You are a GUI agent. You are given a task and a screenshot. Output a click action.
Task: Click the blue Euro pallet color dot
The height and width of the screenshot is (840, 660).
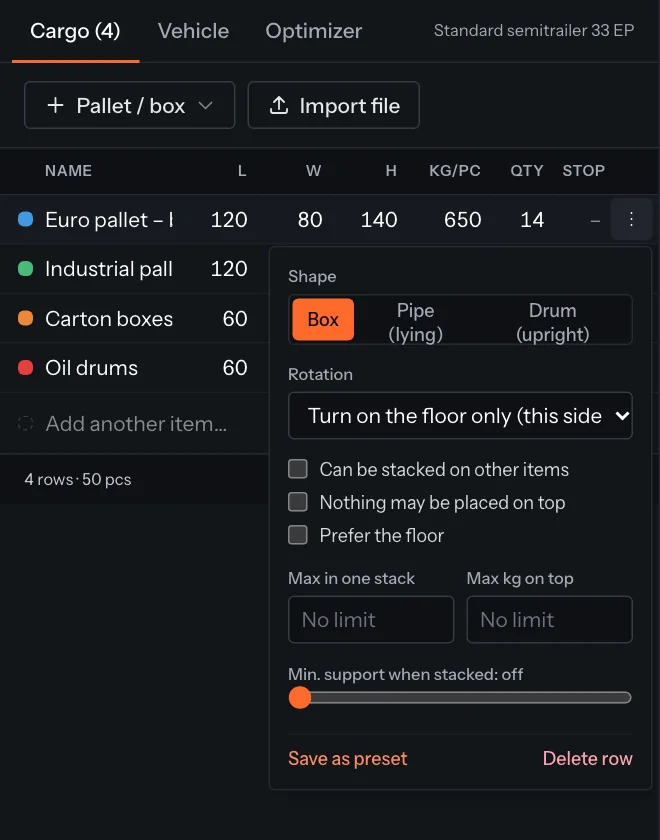(26, 219)
